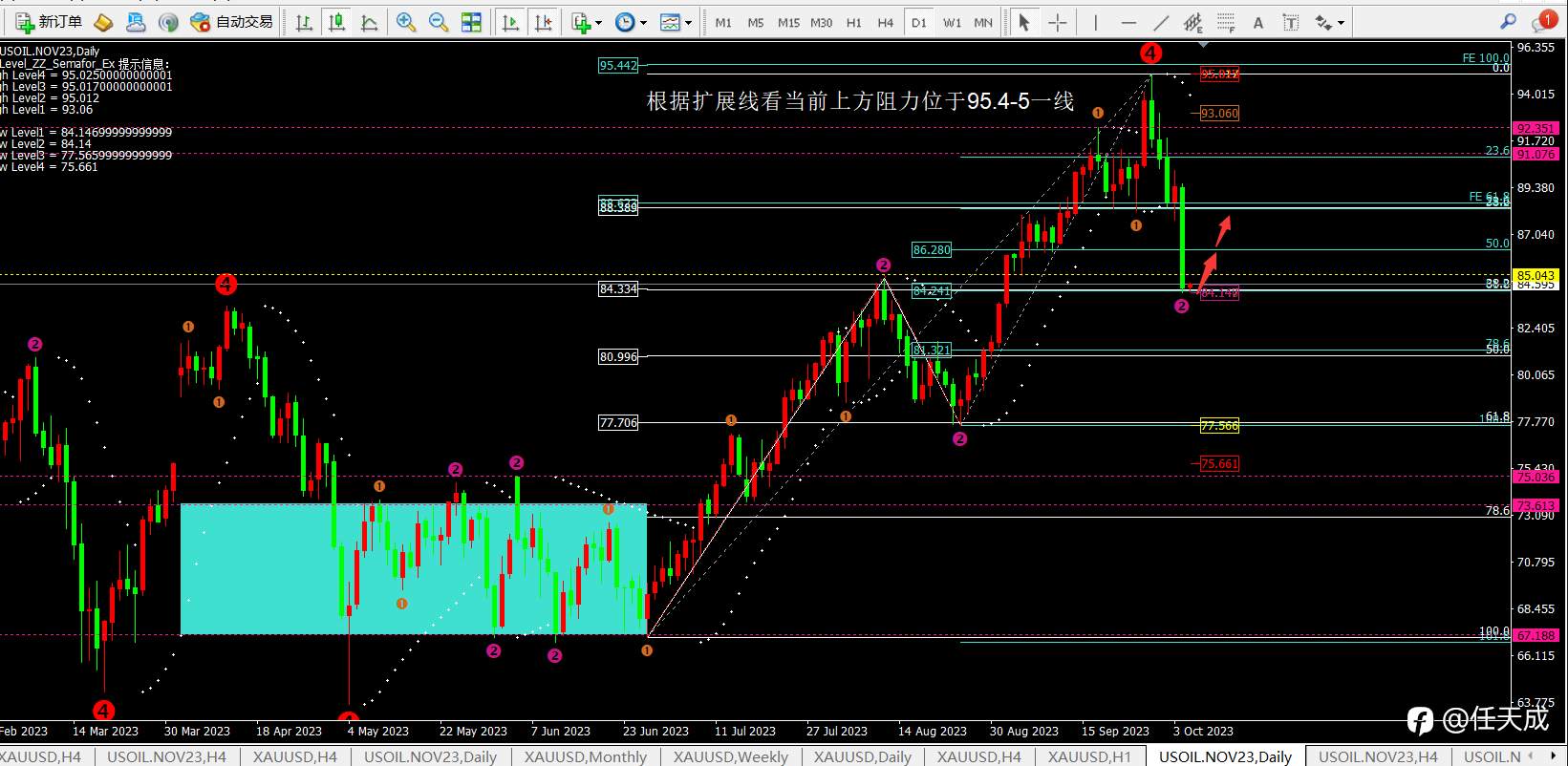The image size is (1568, 766).
Task: Tile chart windows with the grid icon
Action: pos(471,22)
